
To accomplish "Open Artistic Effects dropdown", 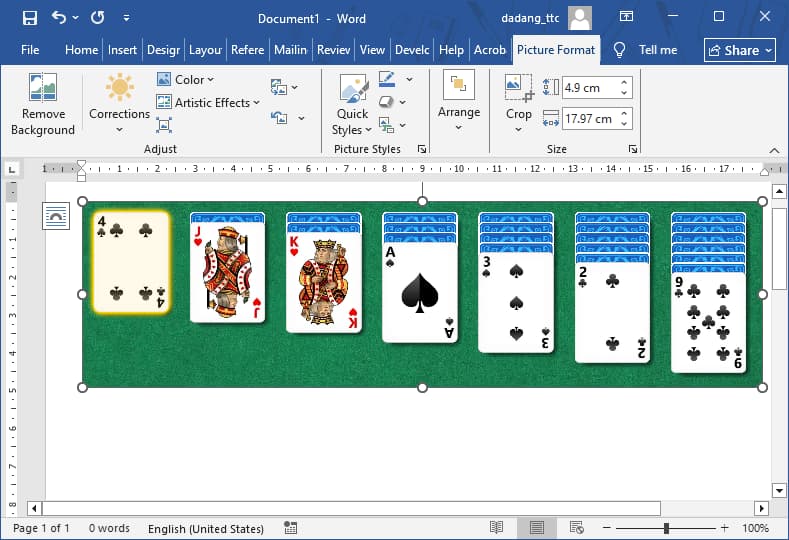I will point(208,103).
